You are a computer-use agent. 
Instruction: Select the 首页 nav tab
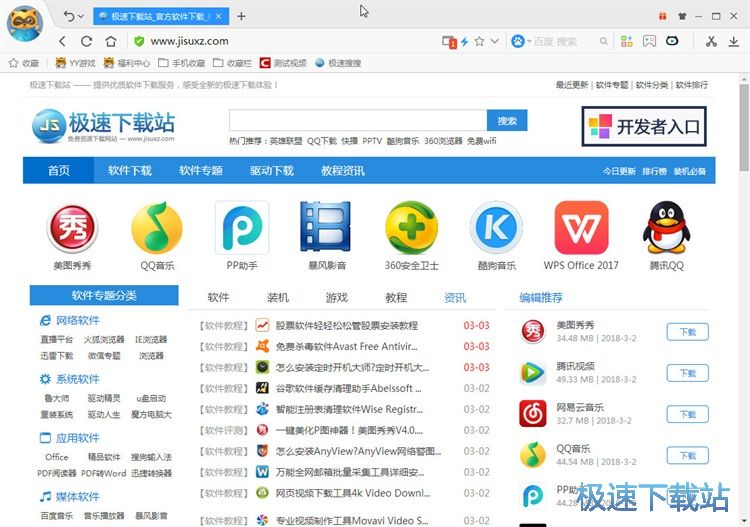coord(58,170)
